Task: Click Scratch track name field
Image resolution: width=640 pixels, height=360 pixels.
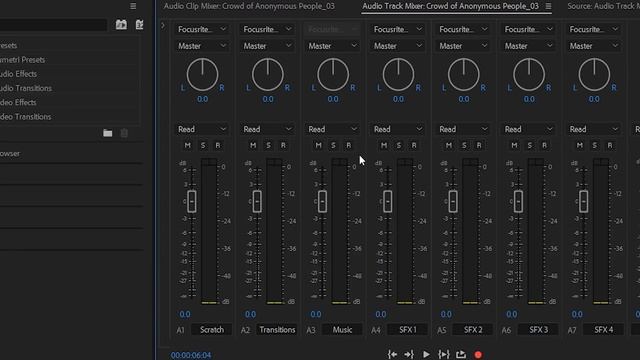Action: (212, 330)
